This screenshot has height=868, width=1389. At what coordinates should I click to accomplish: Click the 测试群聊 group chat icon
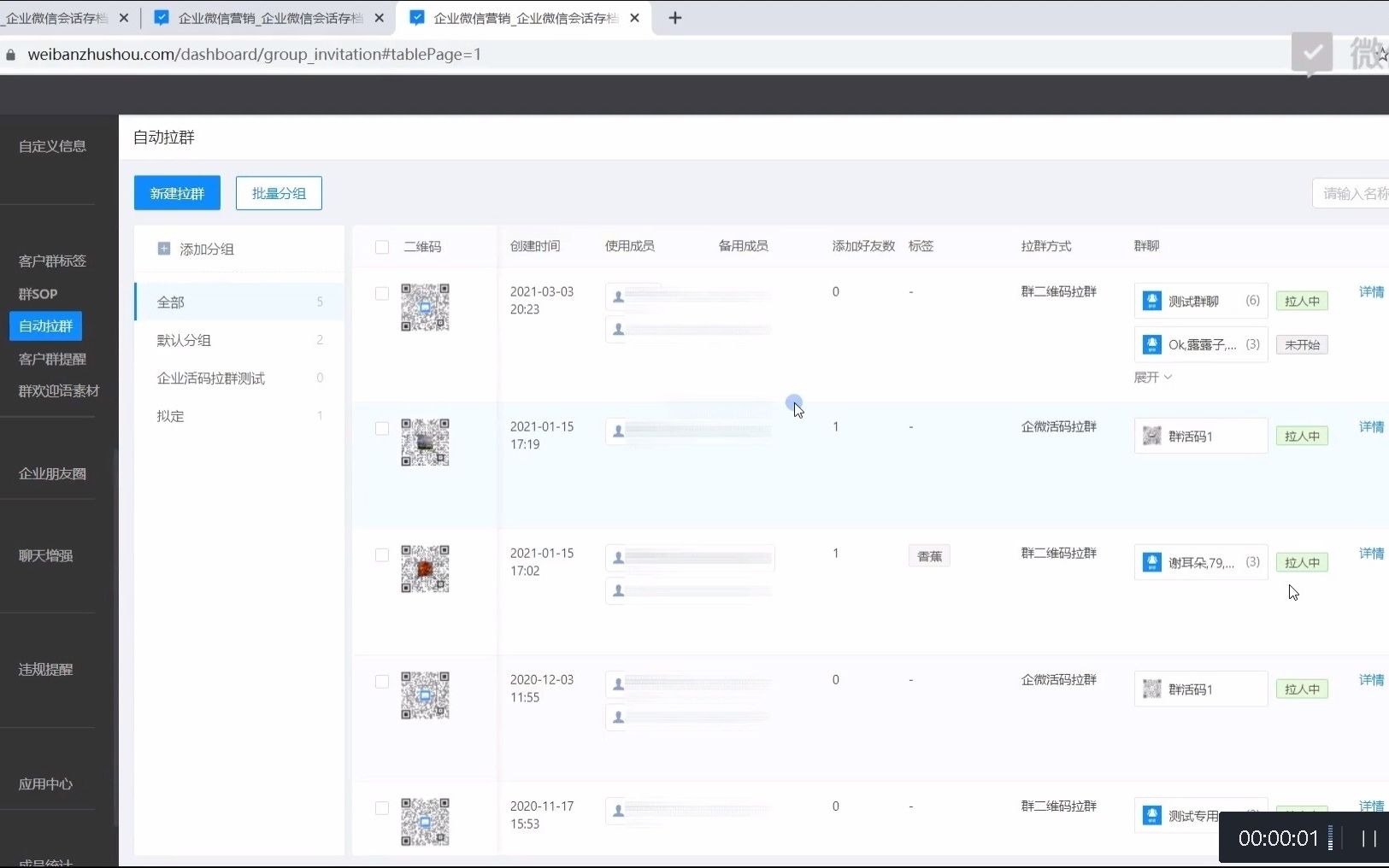(1152, 301)
